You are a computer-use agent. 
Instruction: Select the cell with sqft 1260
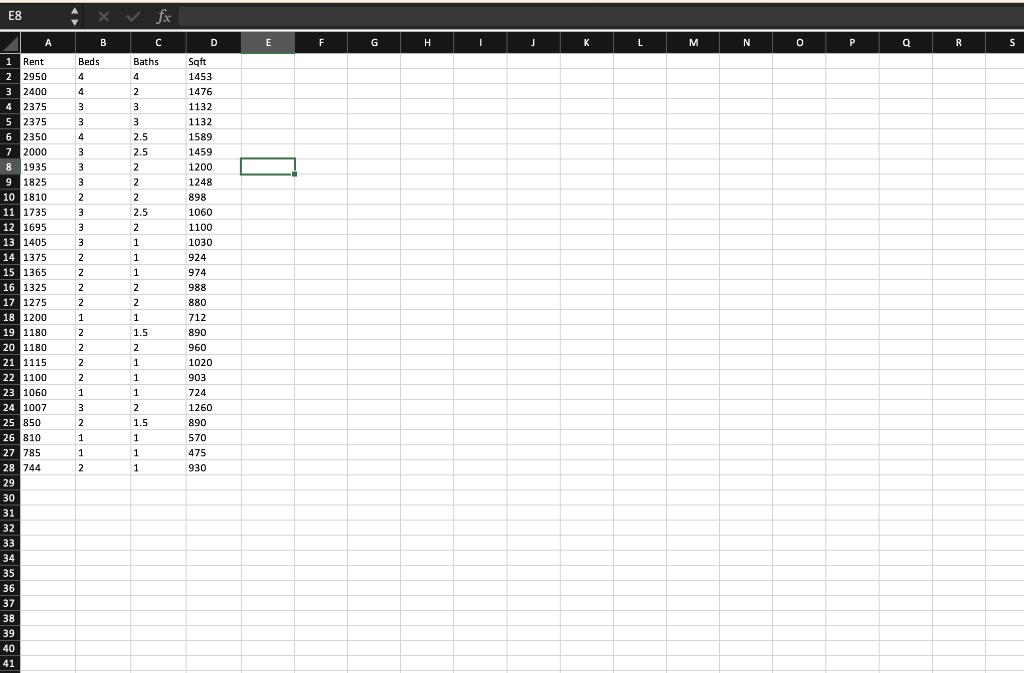point(214,407)
